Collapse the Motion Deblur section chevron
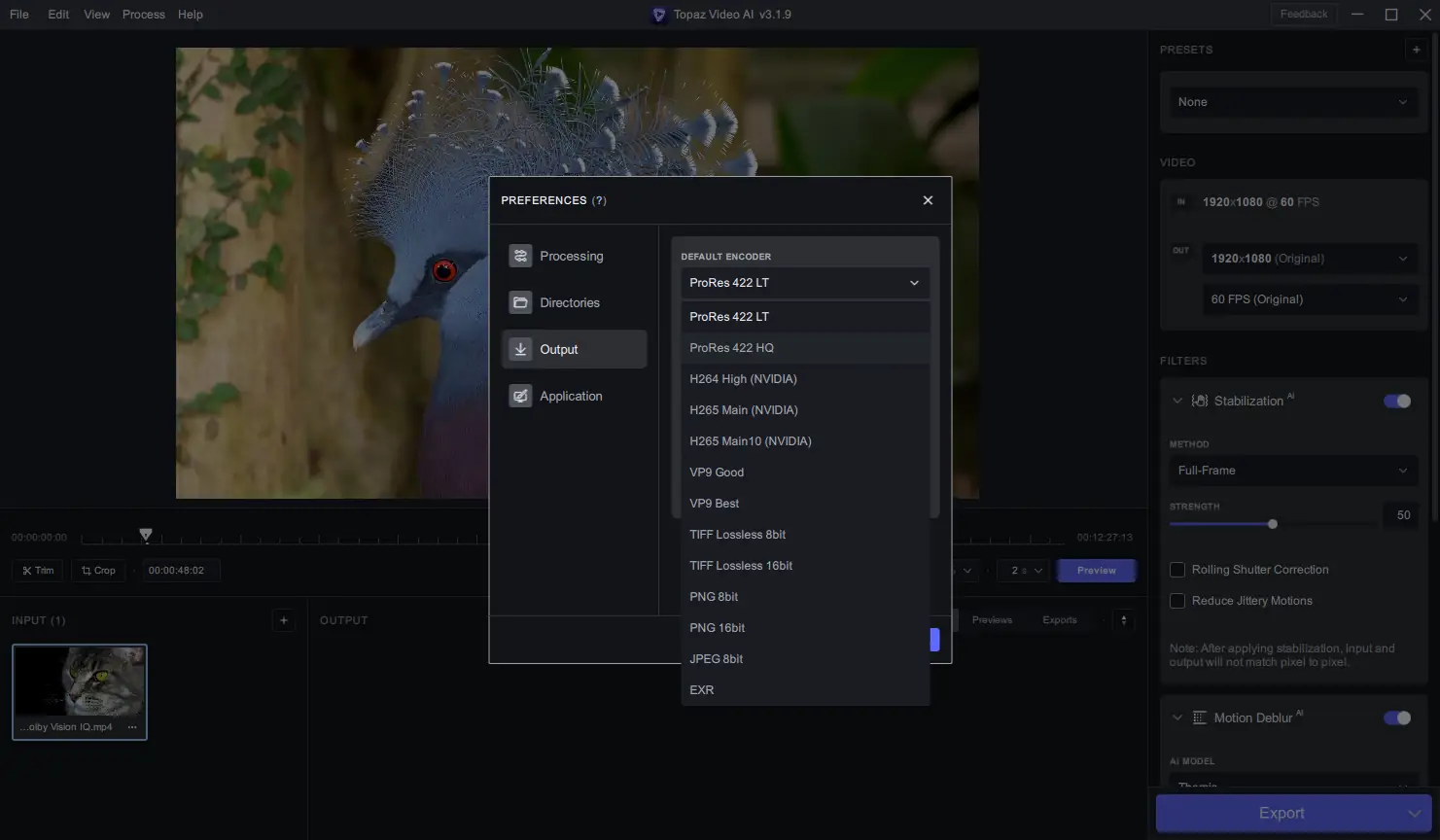This screenshot has width=1440, height=840. click(x=1177, y=717)
